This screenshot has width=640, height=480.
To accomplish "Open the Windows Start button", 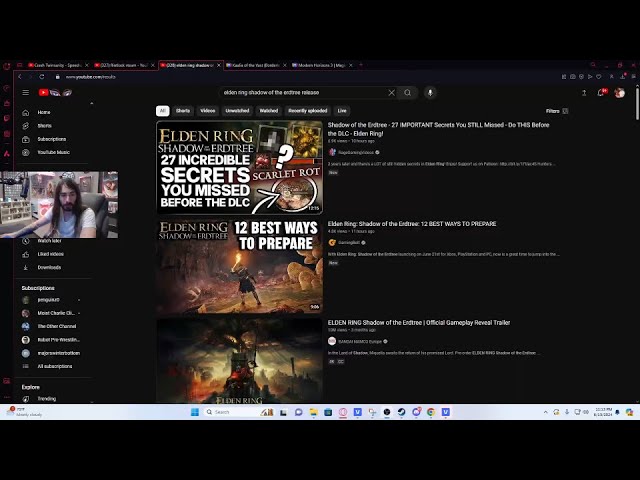I will click(195, 412).
